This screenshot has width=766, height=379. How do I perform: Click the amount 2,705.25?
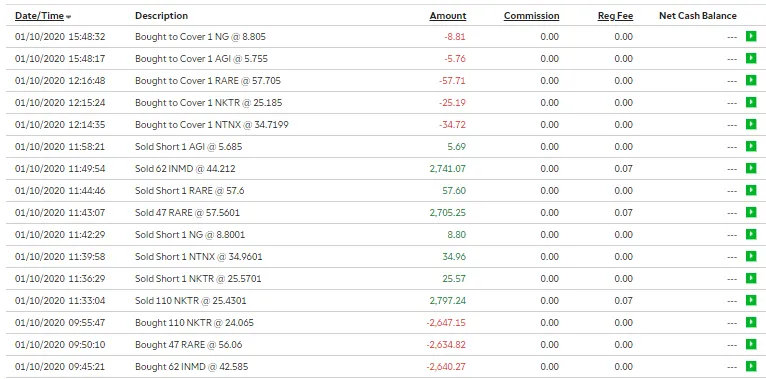pos(447,212)
